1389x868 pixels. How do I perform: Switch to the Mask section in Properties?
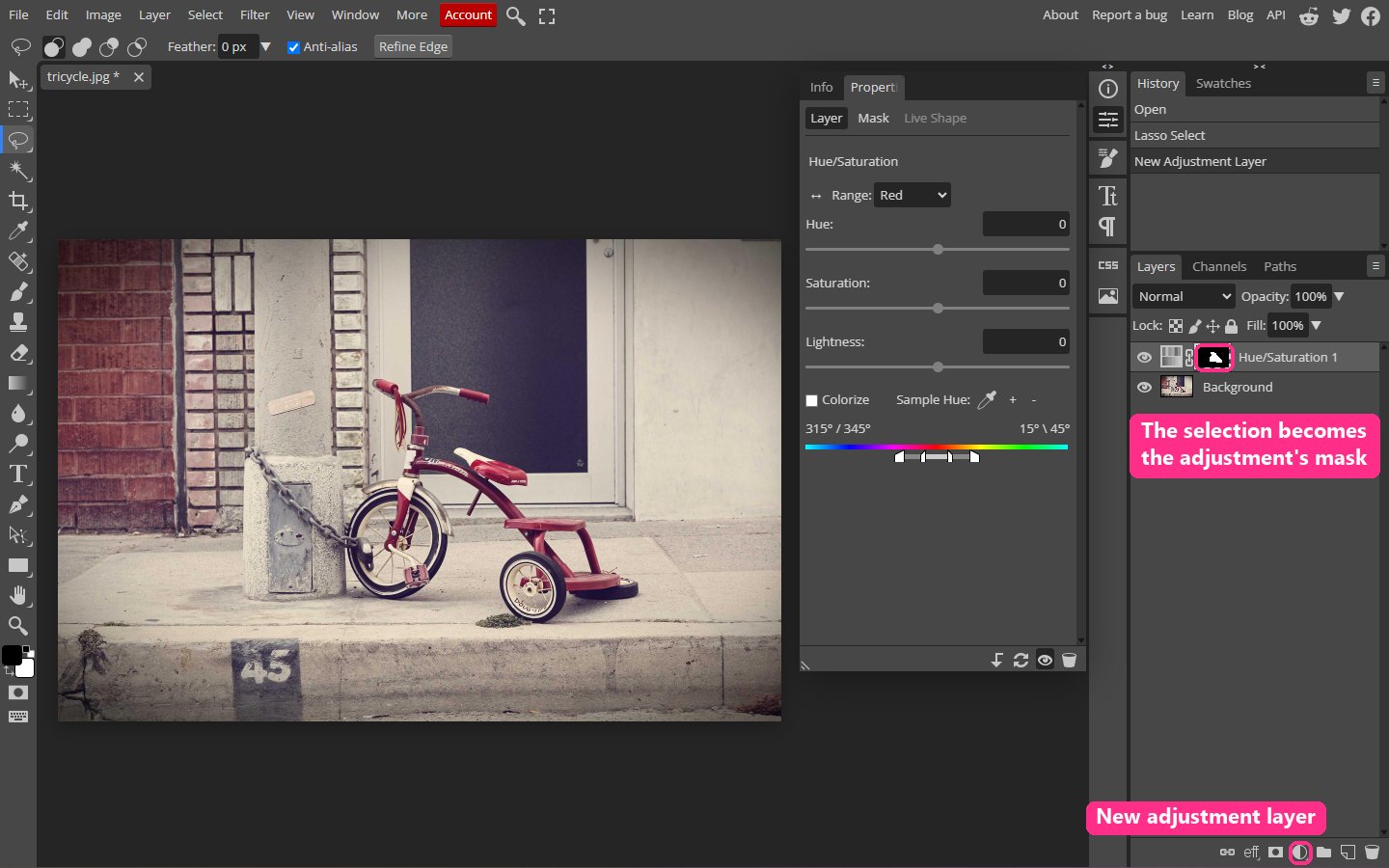coord(873,118)
